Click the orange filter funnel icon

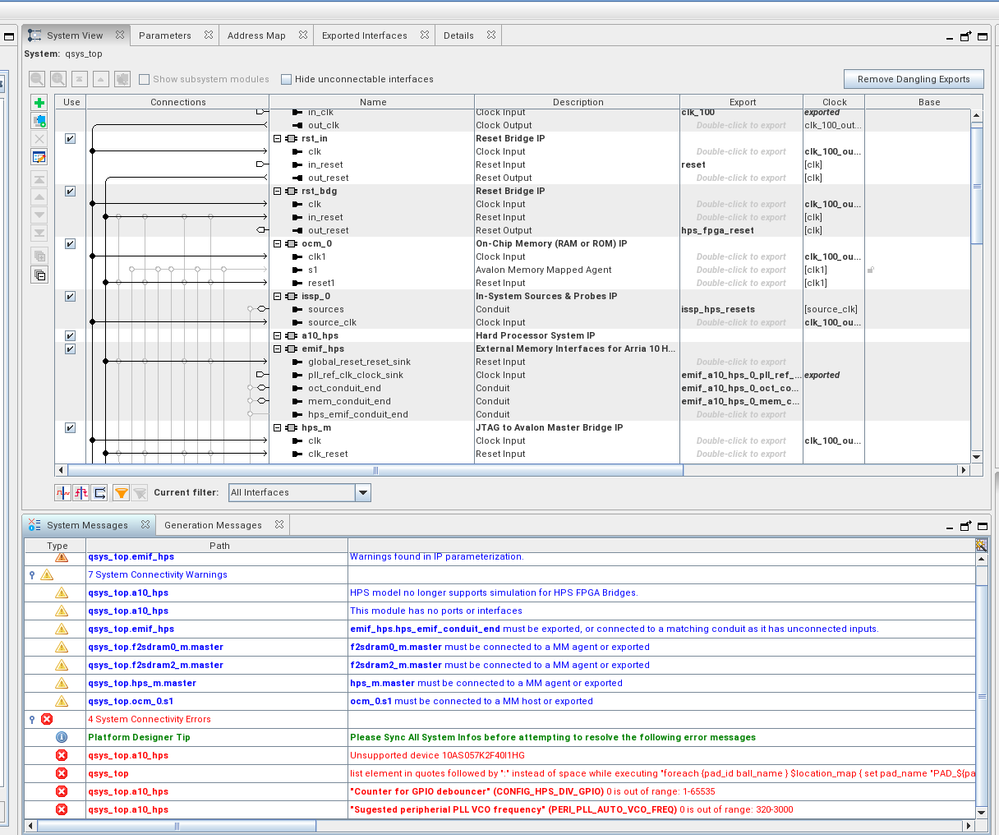[121, 492]
